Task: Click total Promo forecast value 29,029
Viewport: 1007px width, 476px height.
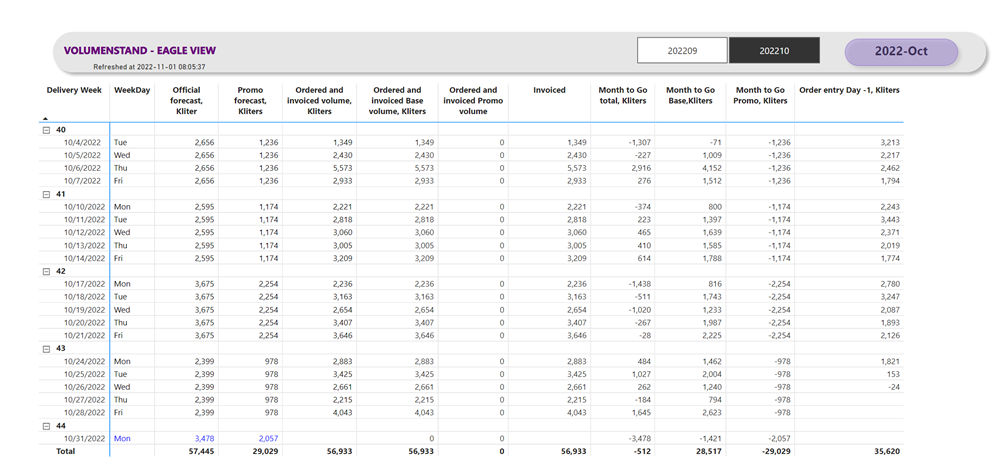Action: 266,452
